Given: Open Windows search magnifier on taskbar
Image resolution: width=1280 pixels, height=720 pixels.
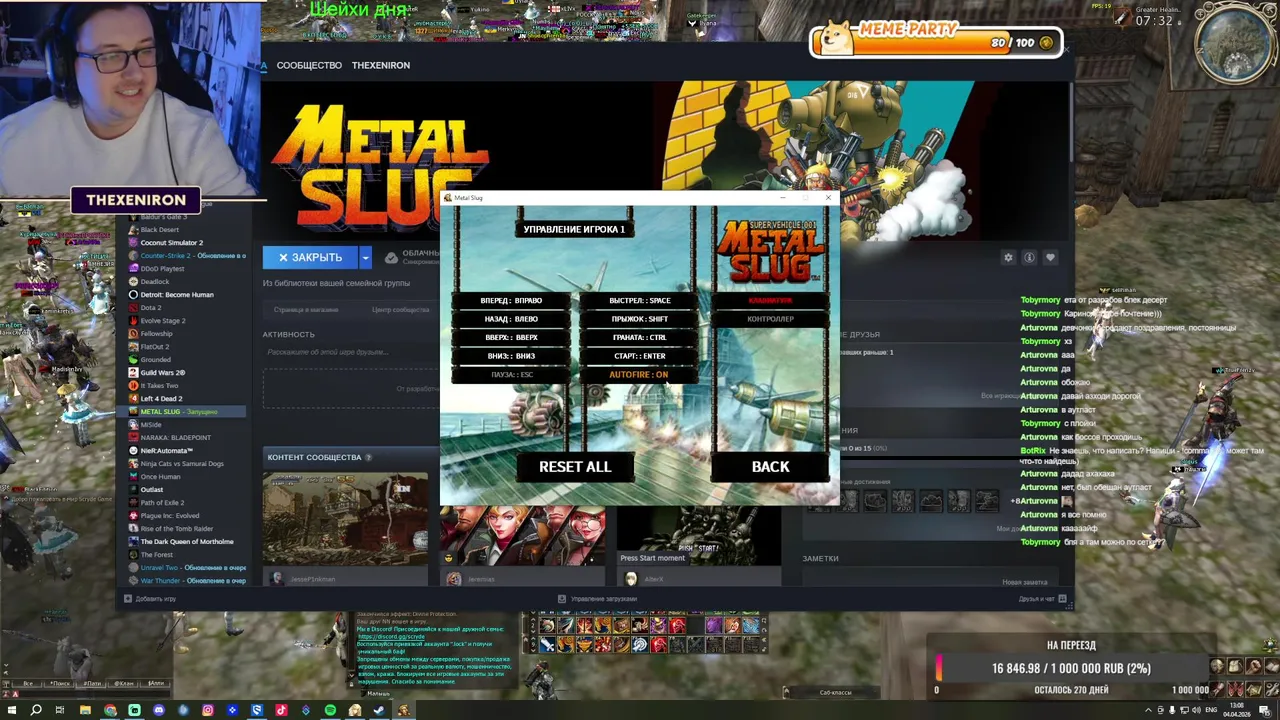Looking at the screenshot, I should click(x=36, y=710).
